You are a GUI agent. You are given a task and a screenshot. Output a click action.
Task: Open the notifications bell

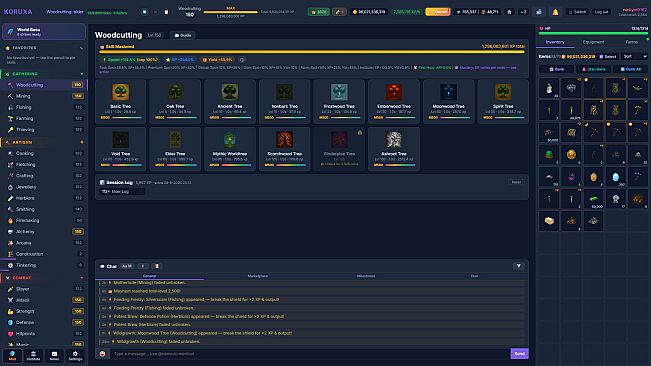(x=555, y=12)
